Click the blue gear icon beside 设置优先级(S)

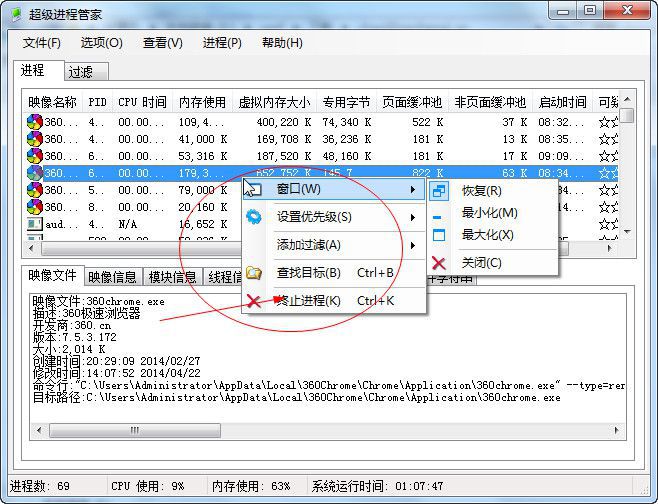pyautogui.click(x=254, y=217)
